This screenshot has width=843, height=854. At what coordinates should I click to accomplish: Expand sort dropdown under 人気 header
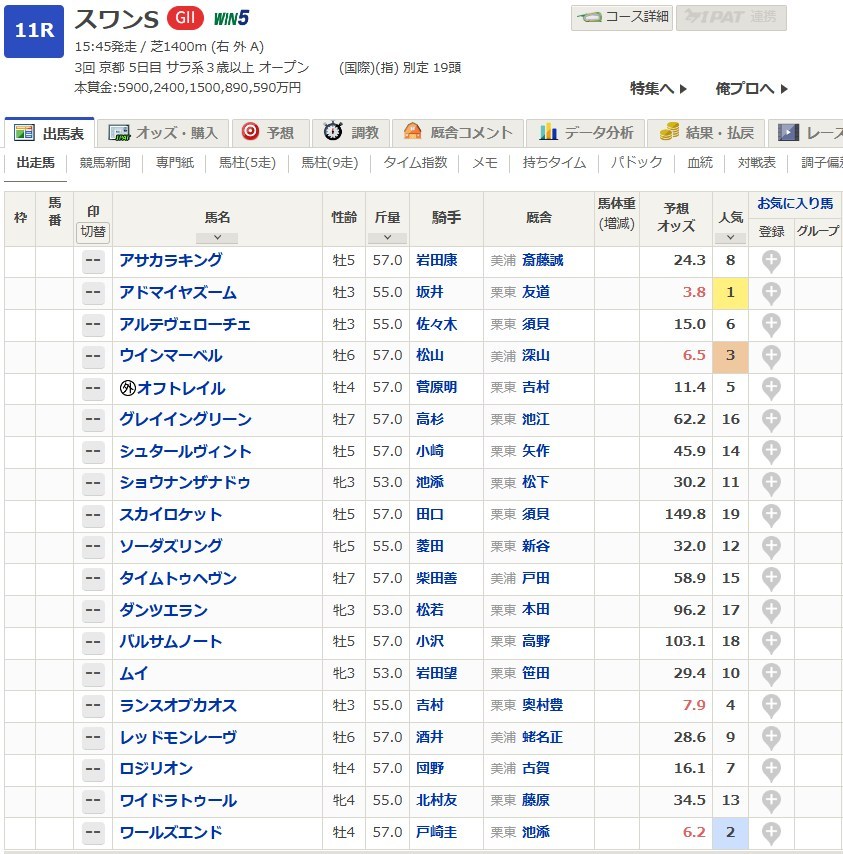[730, 238]
